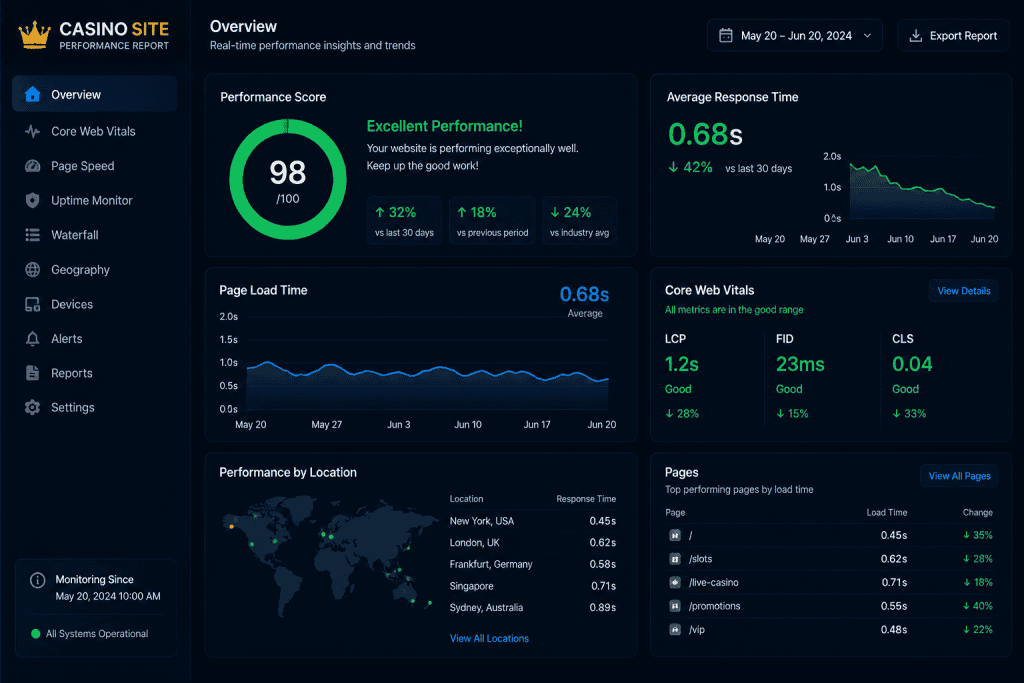Click the green All Systems Operational dot
The height and width of the screenshot is (683, 1024).
click(x=35, y=633)
